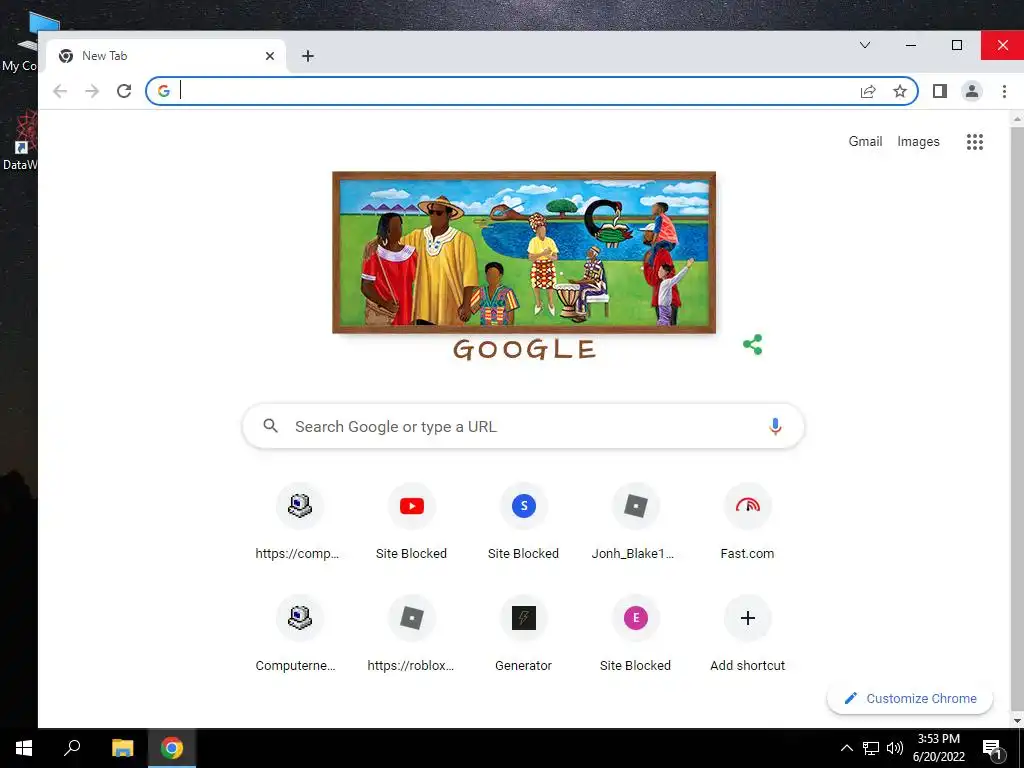Add a new shortcut tile
The height and width of the screenshot is (768, 1024).
tap(748, 635)
